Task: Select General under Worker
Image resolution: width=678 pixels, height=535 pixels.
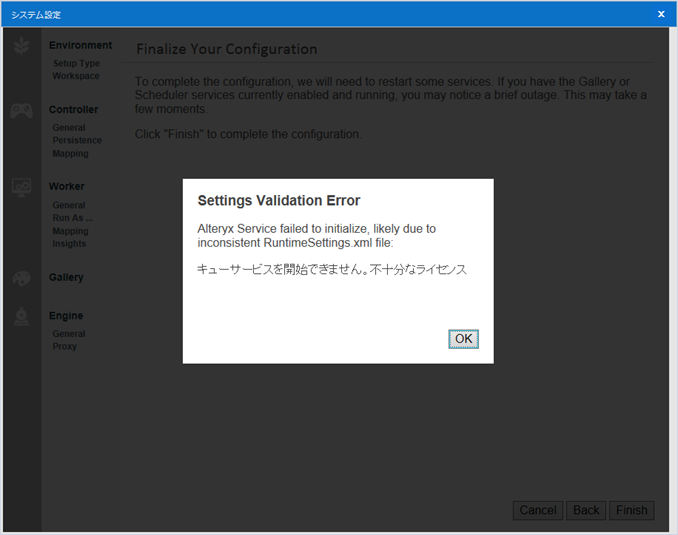Action: (69, 205)
